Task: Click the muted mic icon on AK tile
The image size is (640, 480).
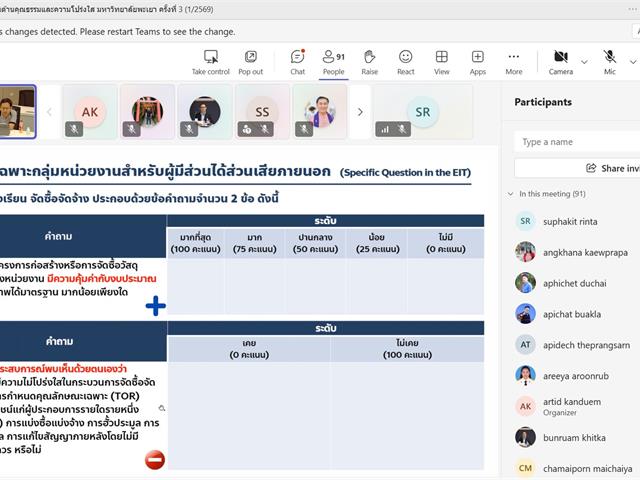Action: coord(74,129)
